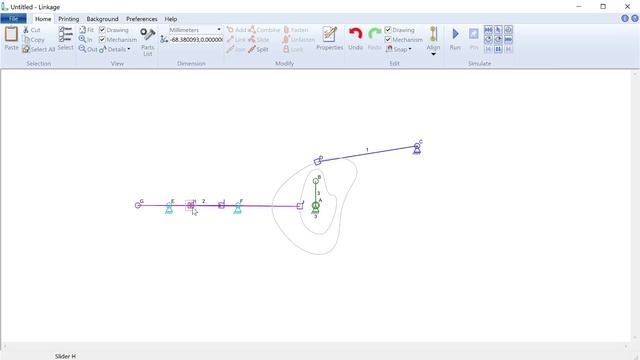The image size is (640, 360).
Task: Select slider J at rod's right end
Action: 300,206
